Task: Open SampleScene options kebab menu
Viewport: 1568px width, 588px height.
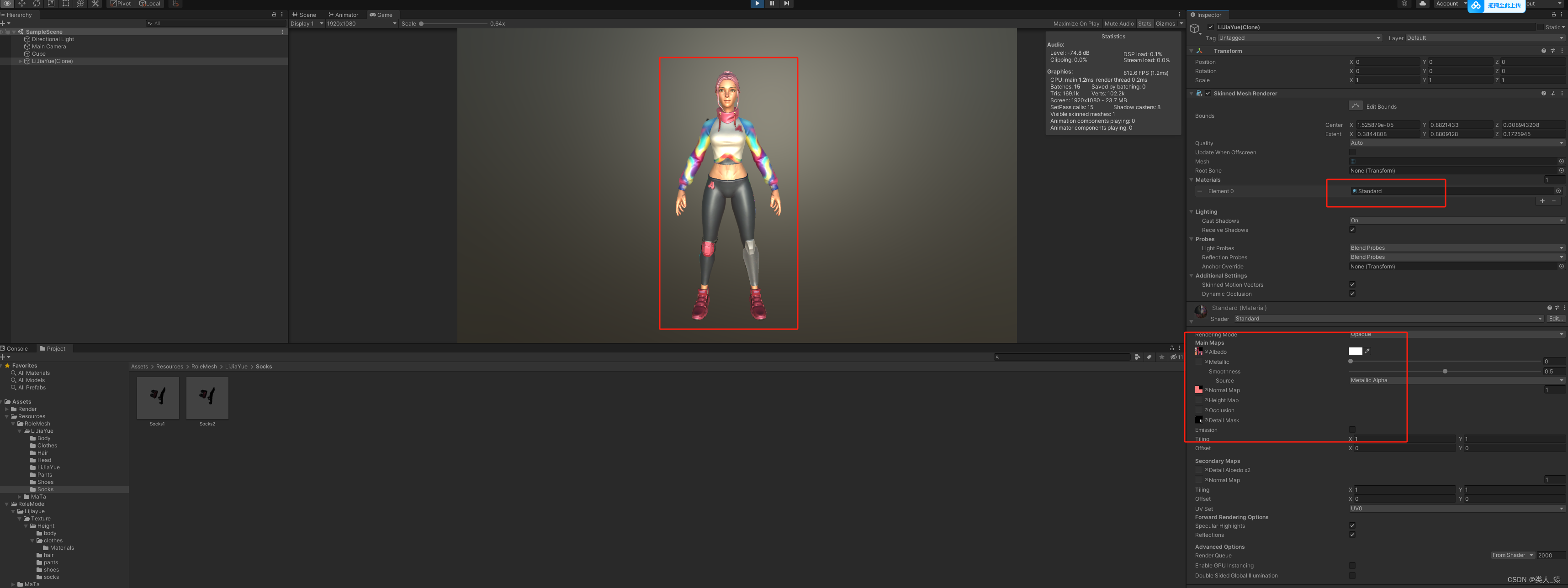Action: [x=282, y=31]
